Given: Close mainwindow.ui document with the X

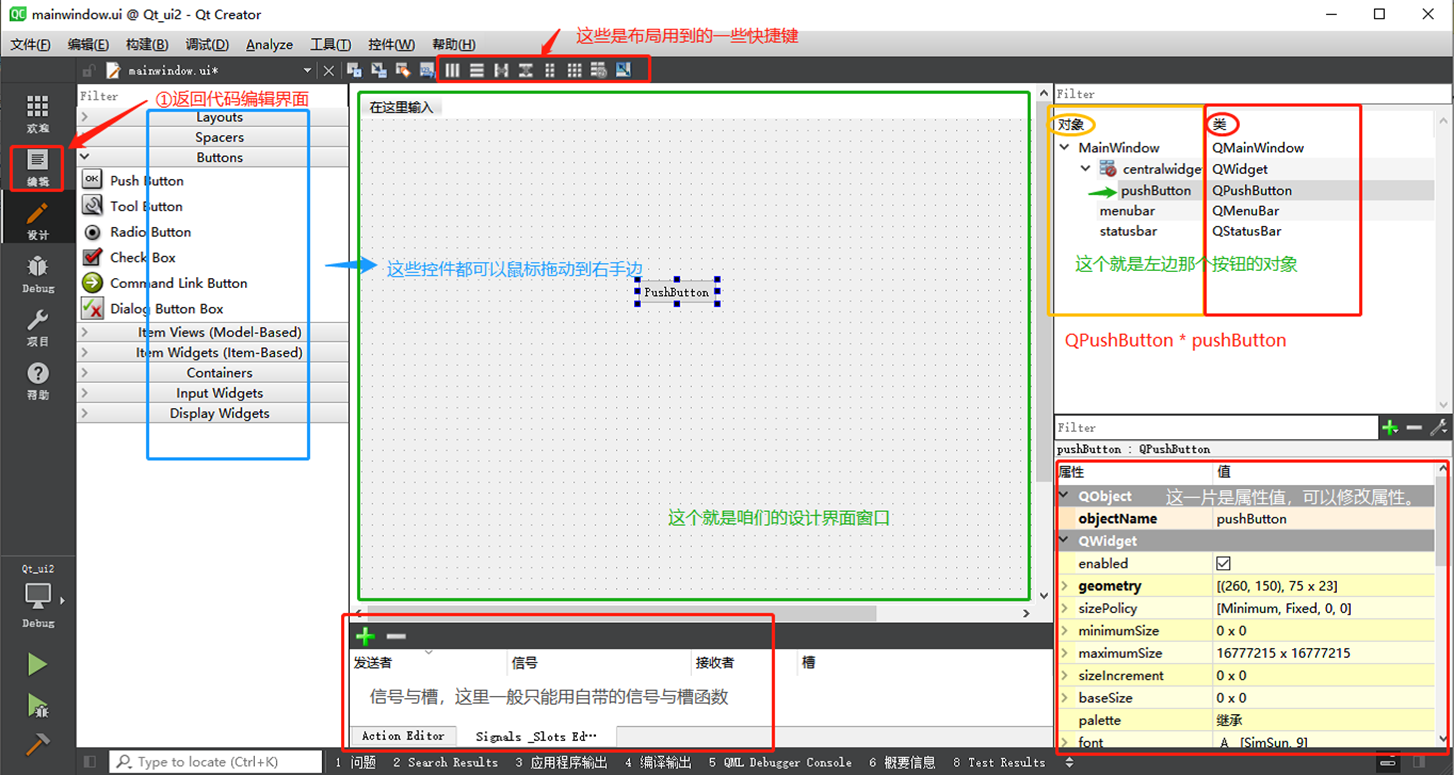Looking at the screenshot, I should click(328, 70).
